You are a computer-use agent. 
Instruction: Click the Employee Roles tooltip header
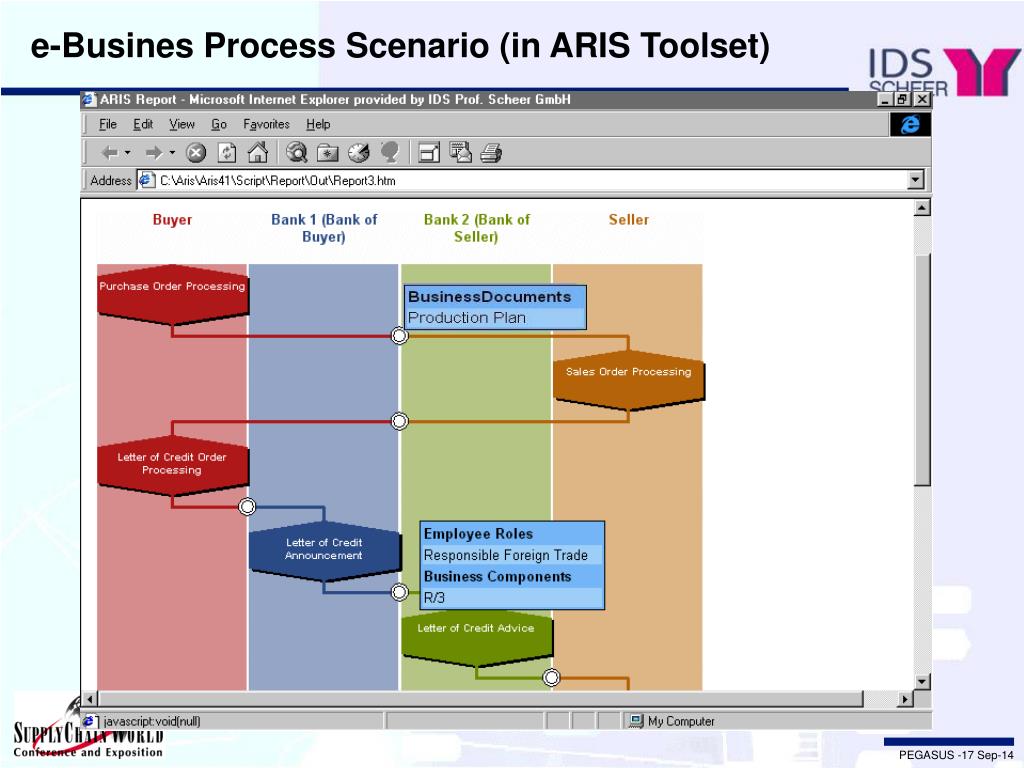(x=478, y=534)
